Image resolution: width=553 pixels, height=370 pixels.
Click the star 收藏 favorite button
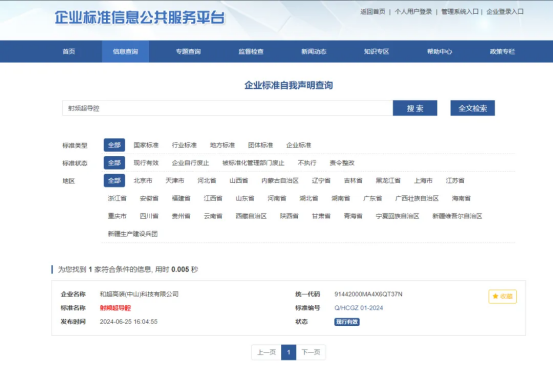click(x=502, y=296)
